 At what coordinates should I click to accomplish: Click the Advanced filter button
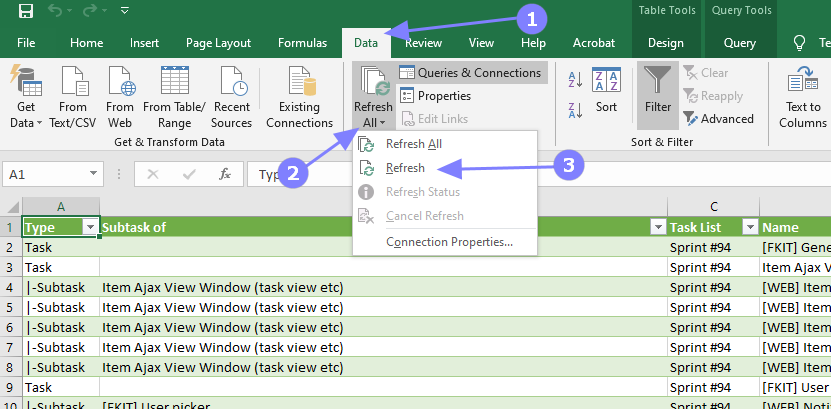pyautogui.click(x=719, y=119)
